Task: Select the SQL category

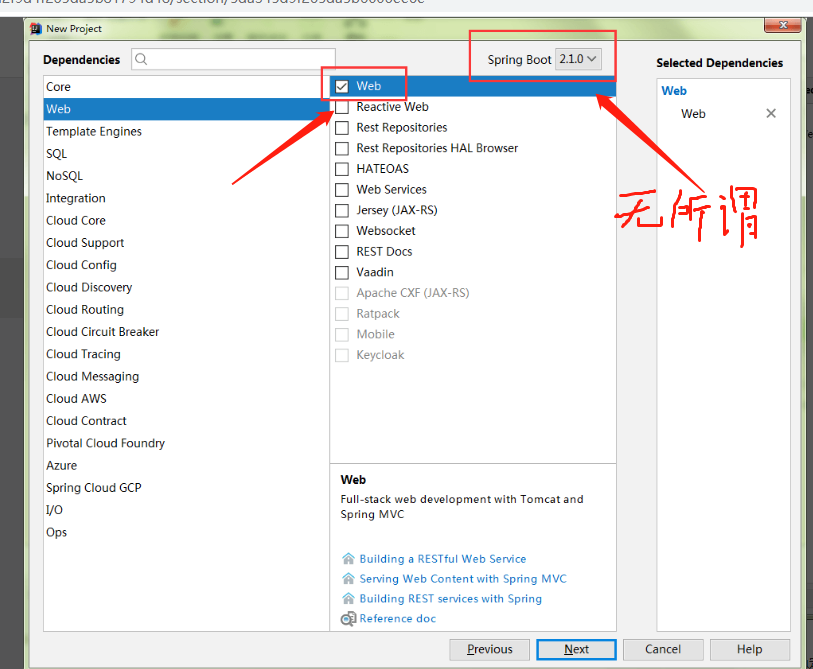Action: [186, 154]
